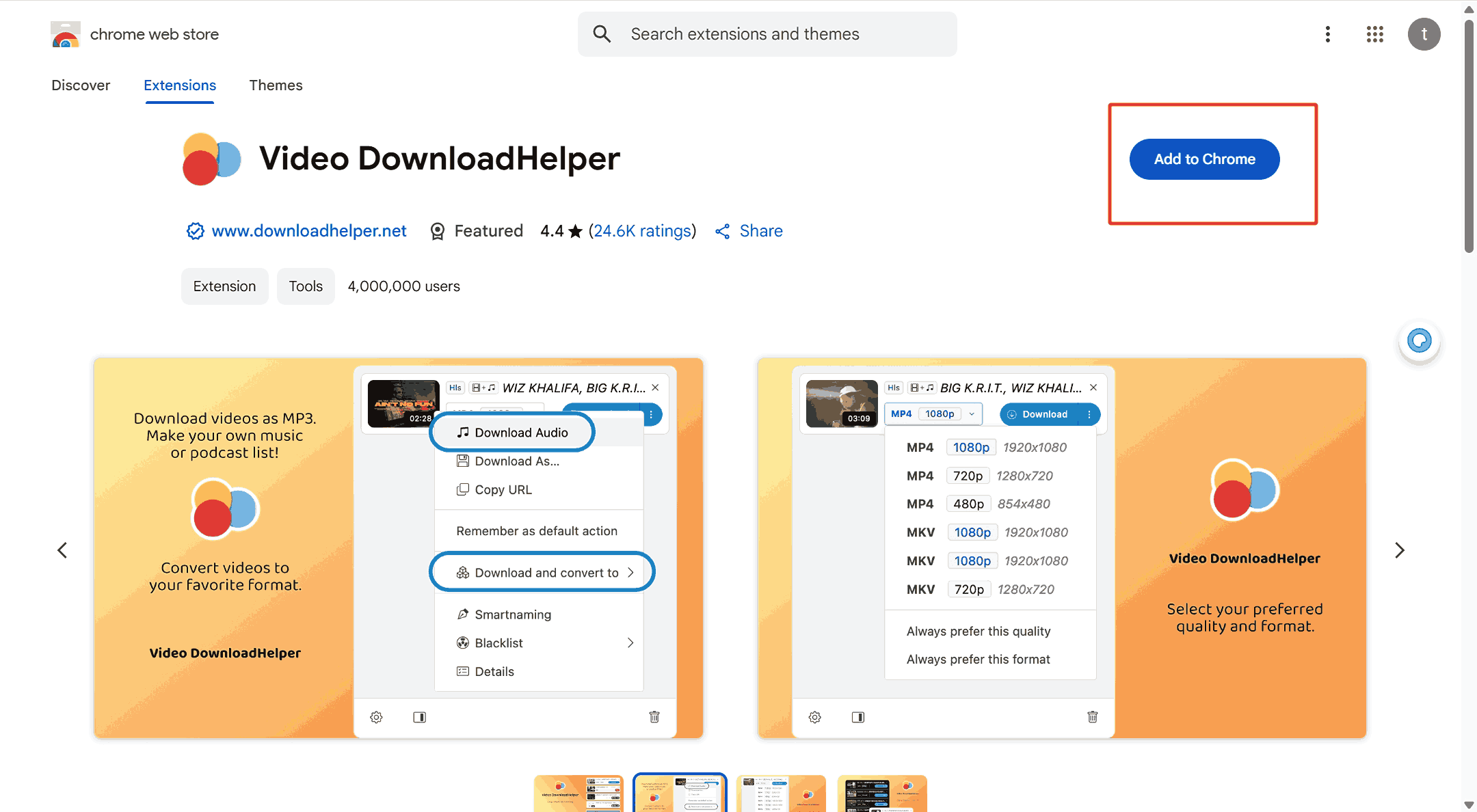Screen dimensions: 1477x812
Task: Click the Add to Chrome button
Action: click(1204, 159)
